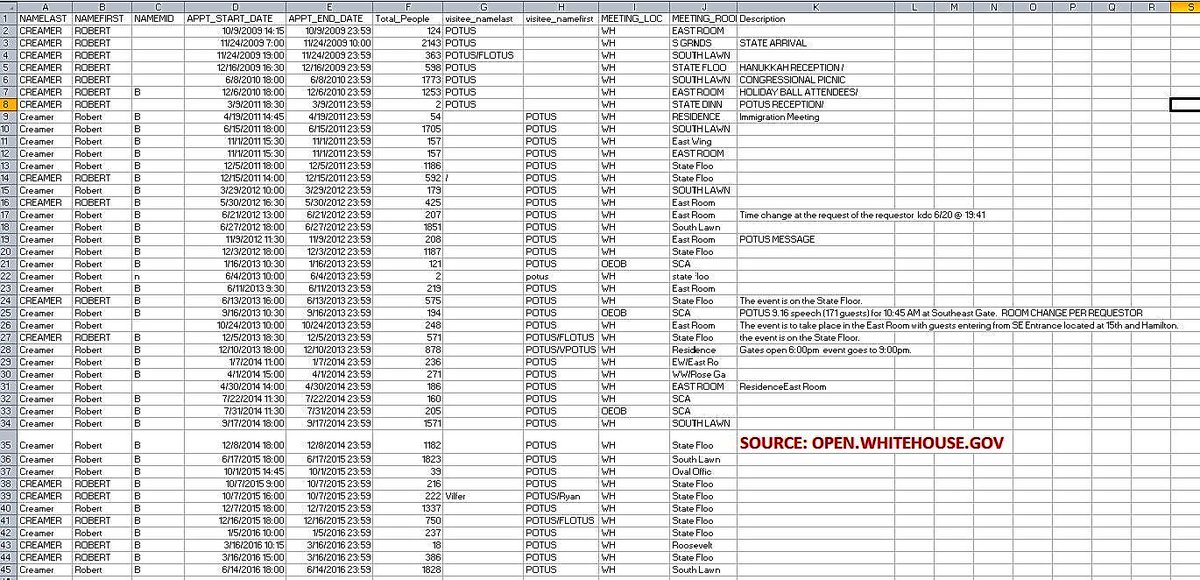Select the state 'loo room cell
The height and width of the screenshot is (580, 1200).
coord(703,276)
